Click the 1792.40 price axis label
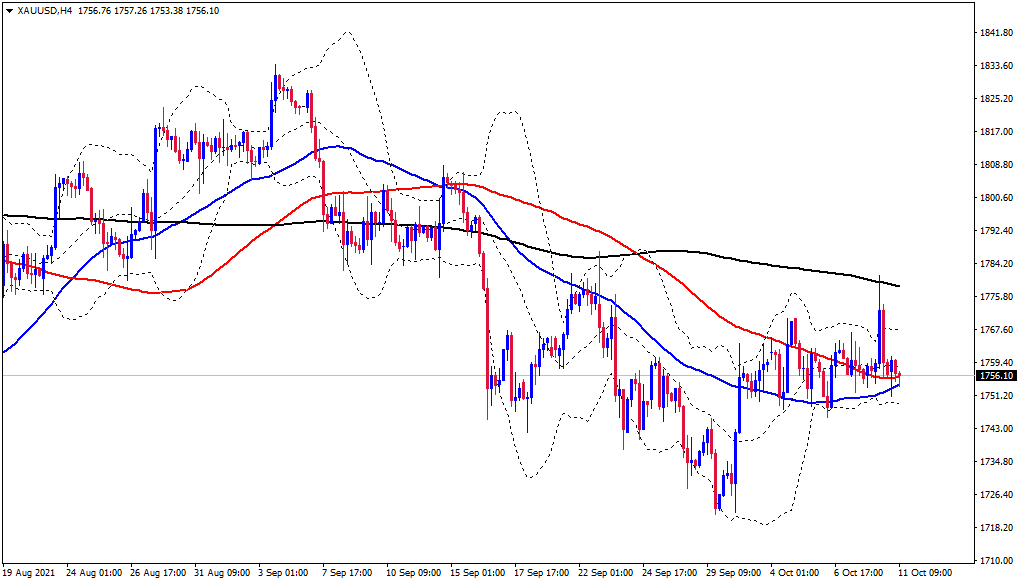Viewport: 1020px width, 584px height. (x=997, y=231)
